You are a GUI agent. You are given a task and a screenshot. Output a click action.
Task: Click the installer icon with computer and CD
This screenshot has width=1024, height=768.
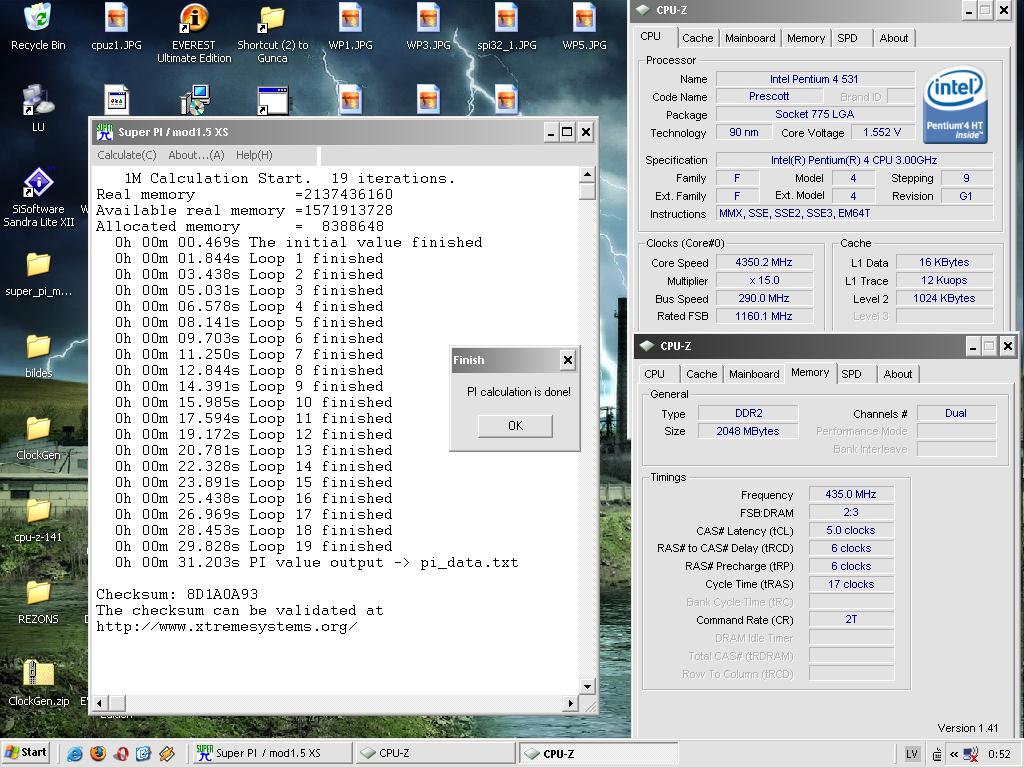[x=194, y=100]
